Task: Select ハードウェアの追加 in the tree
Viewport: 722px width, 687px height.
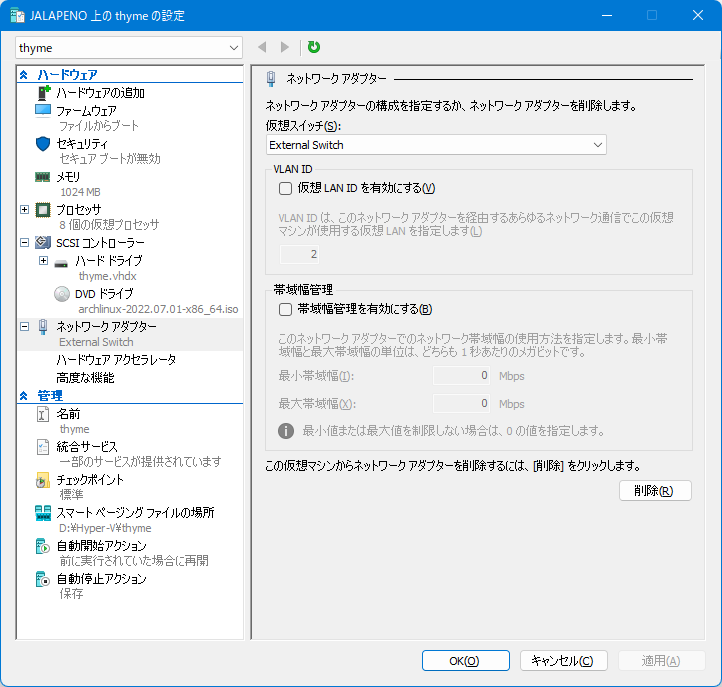Action: click(x=100, y=93)
